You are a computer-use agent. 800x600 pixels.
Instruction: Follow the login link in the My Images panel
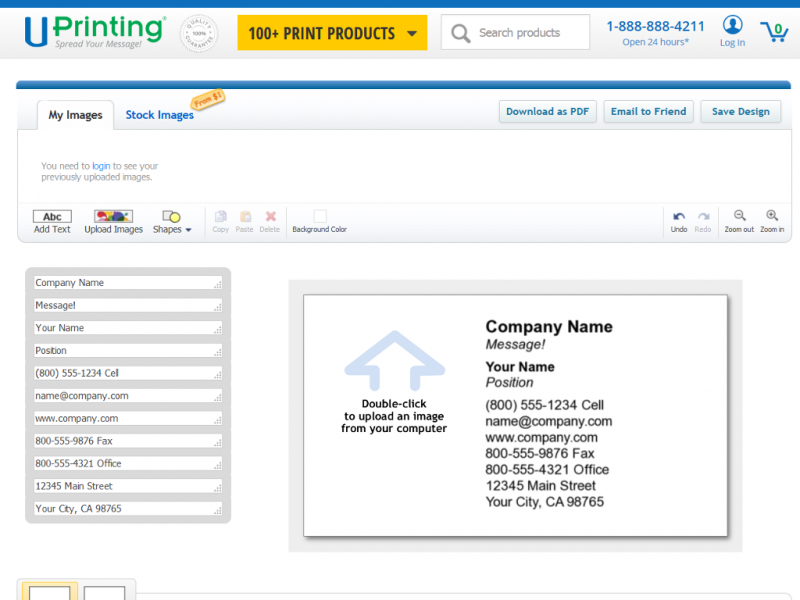coord(101,166)
